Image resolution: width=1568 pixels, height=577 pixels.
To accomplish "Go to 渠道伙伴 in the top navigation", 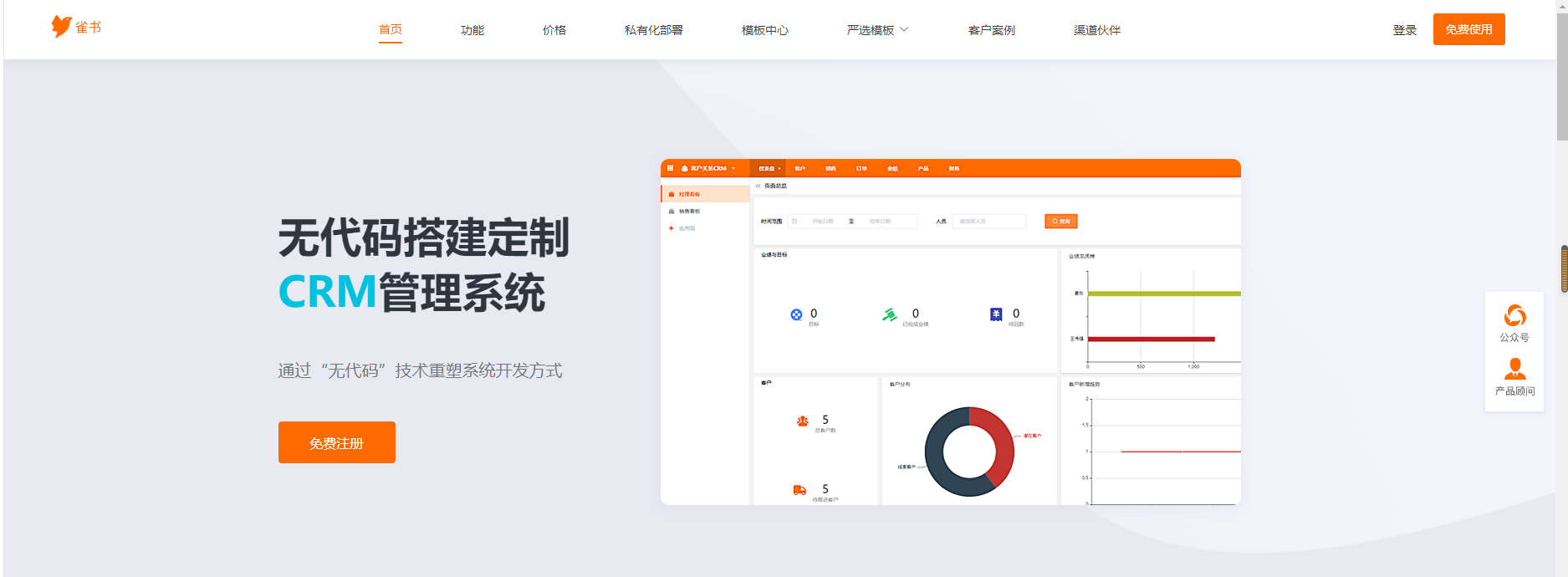I will pyautogui.click(x=1097, y=30).
